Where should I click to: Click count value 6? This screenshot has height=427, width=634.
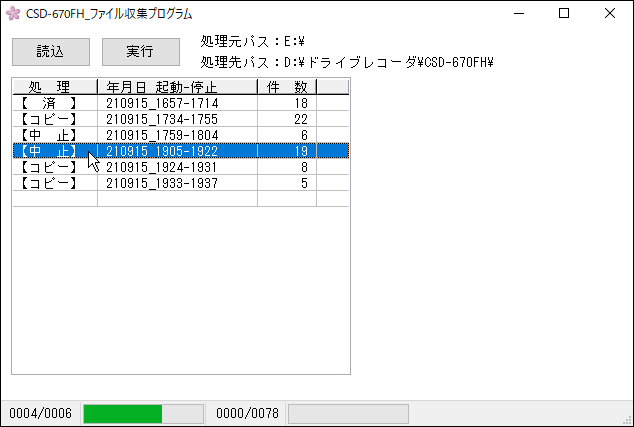coord(304,135)
